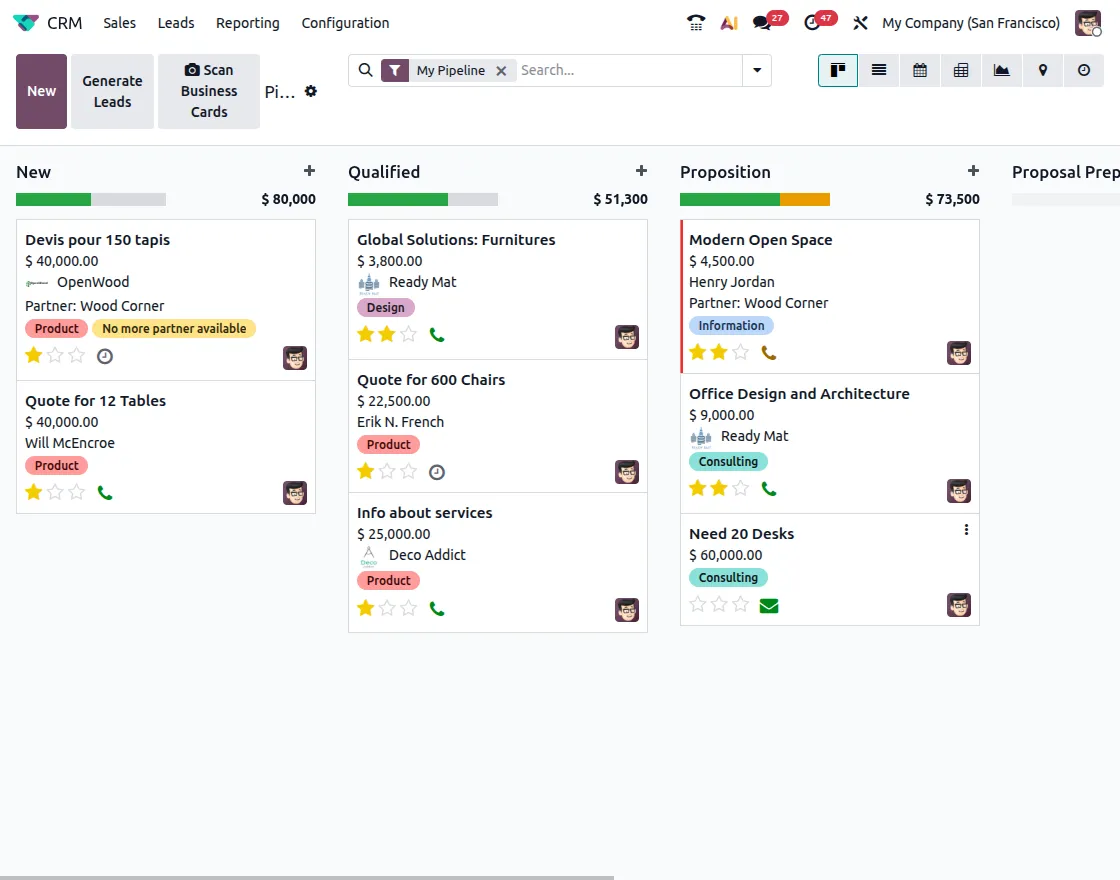Set priority star on Devis pour 150 tapis
The height and width of the screenshot is (880, 1120).
pos(33,355)
